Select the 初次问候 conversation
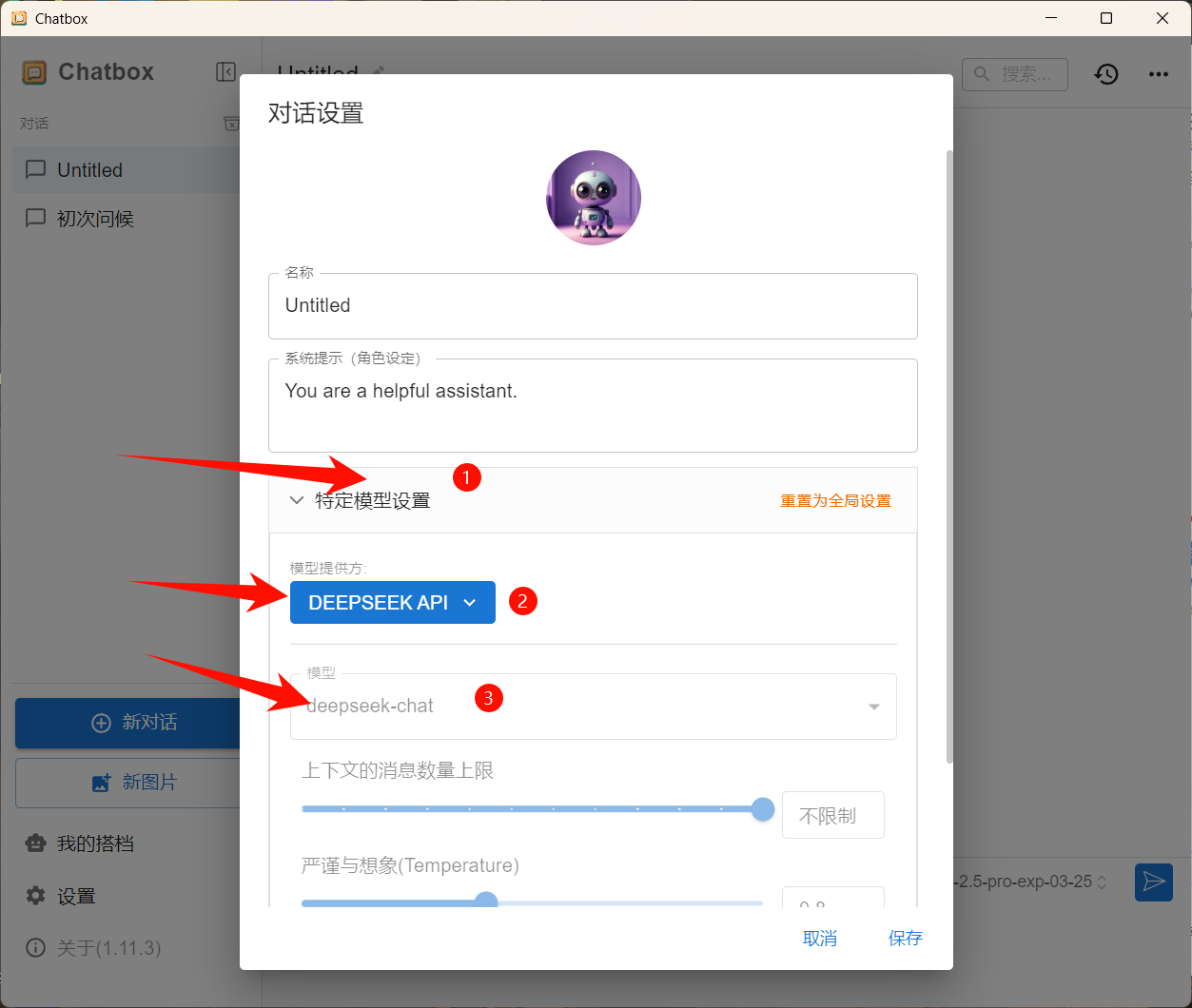The image size is (1192, 1008). (127, 219)
